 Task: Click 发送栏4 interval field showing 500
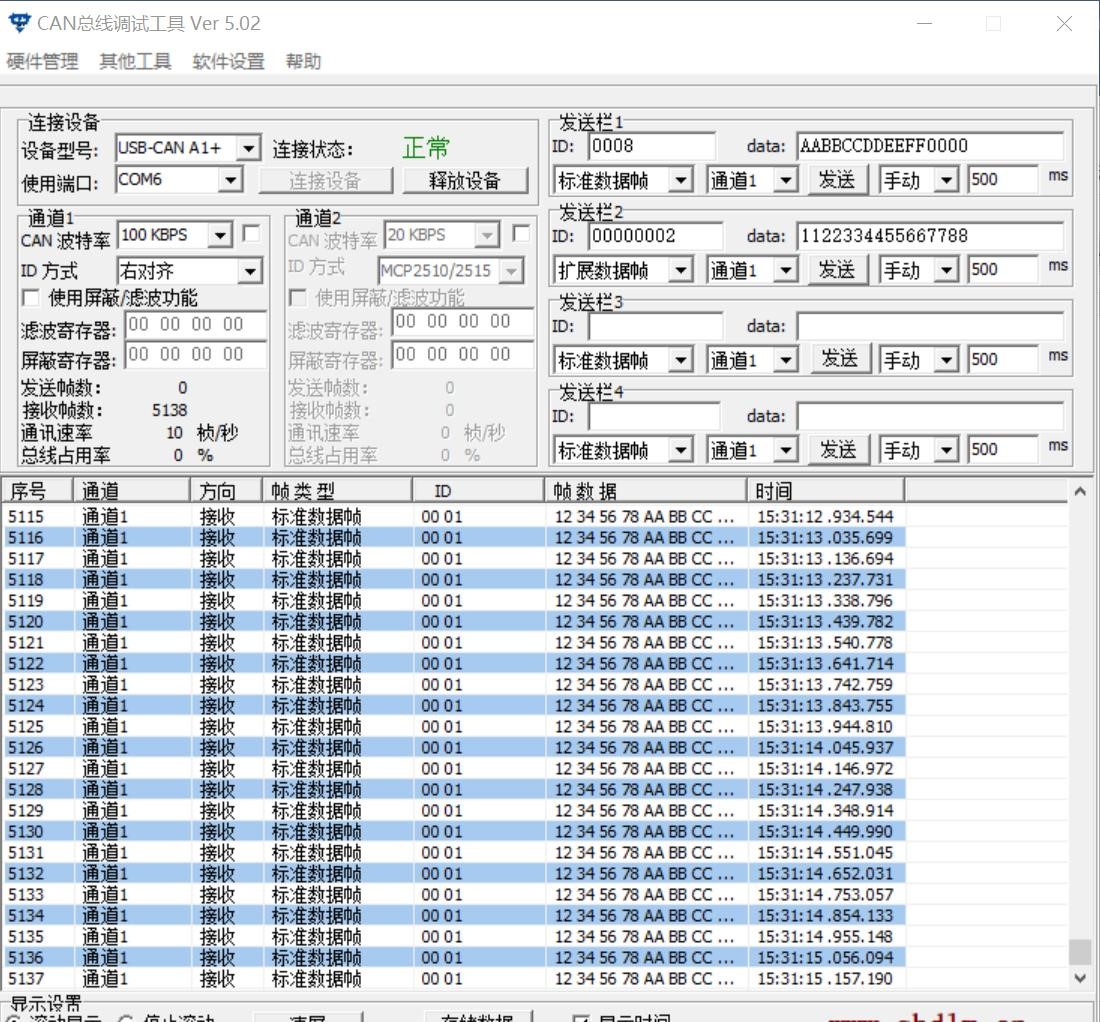coord(1002,450)
